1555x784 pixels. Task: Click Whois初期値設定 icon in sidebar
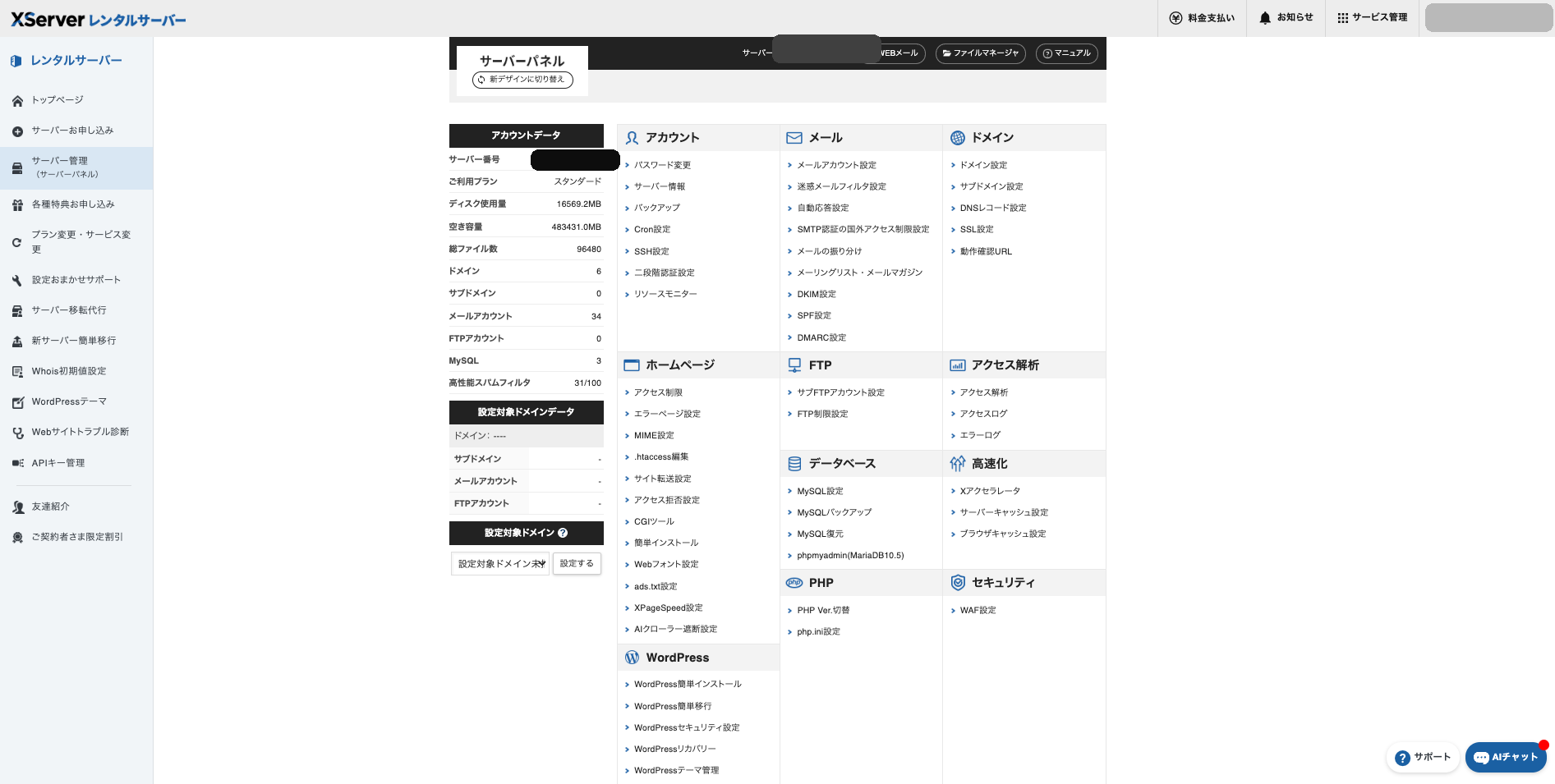17,372
